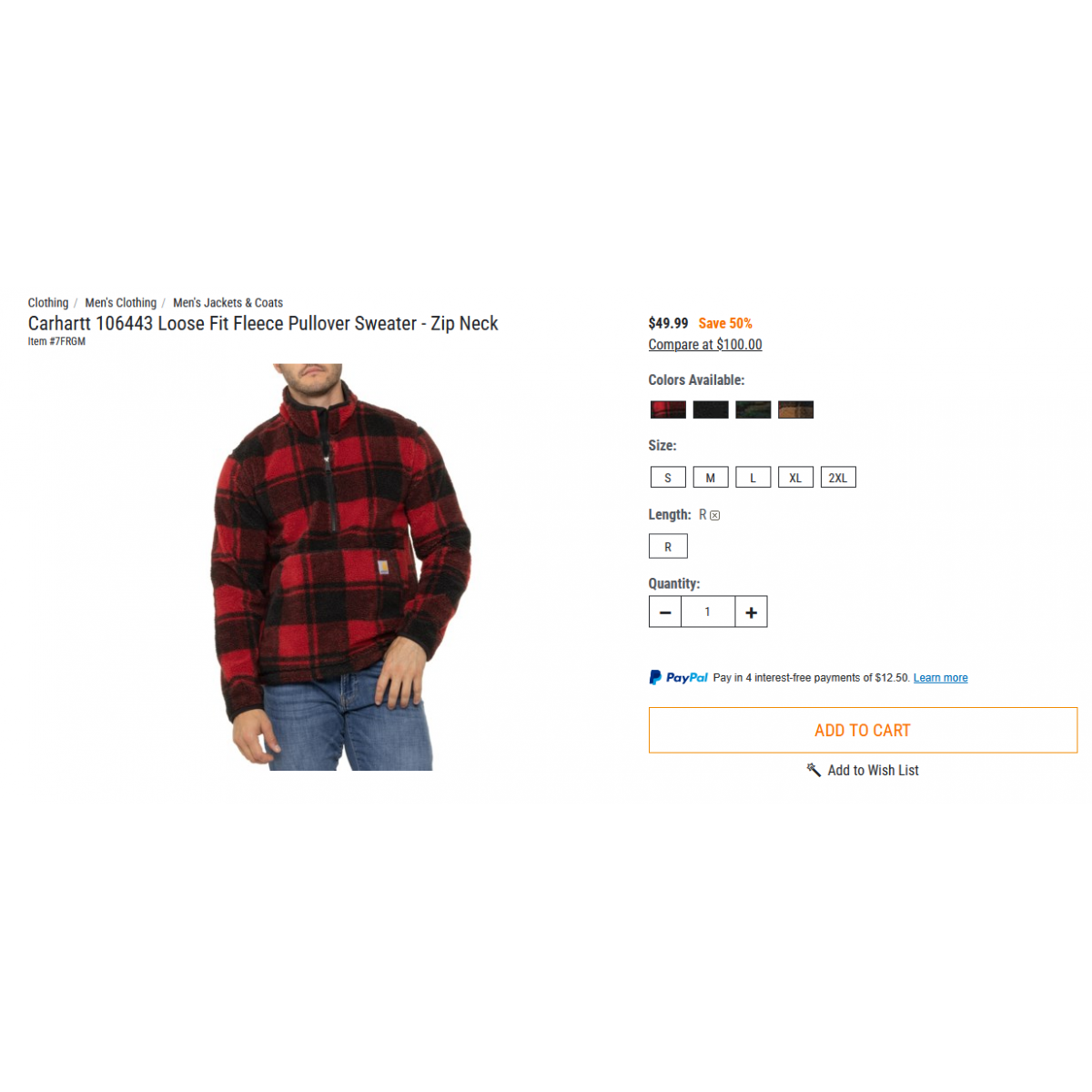1092x1092 pixels.
Task: Choose size S
Action: pos(668,477)
